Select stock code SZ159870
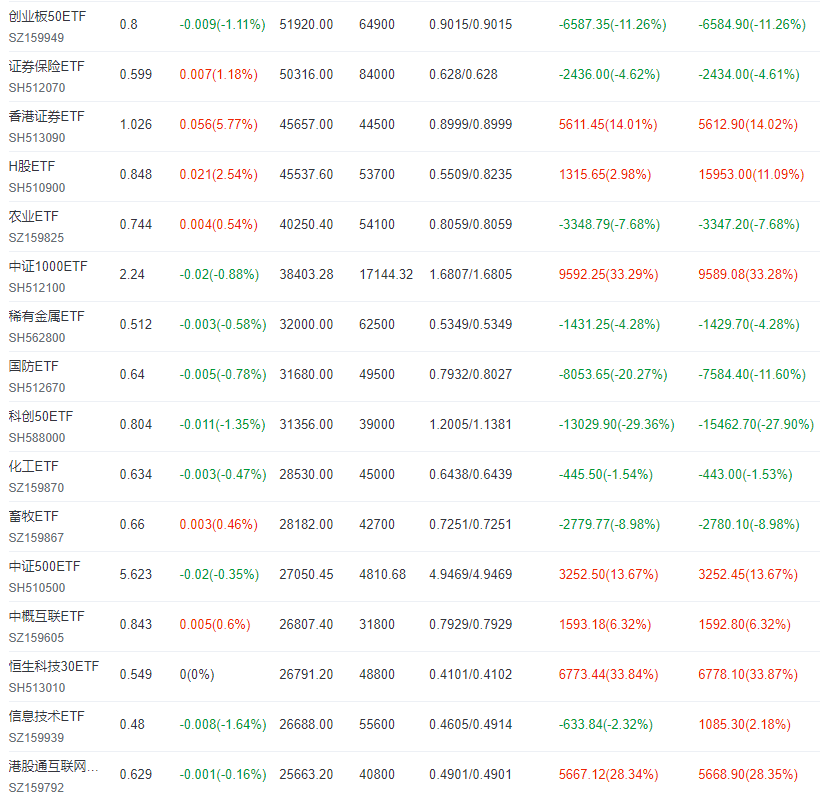Viewport: 820px width, 800px height. point(37,488)
